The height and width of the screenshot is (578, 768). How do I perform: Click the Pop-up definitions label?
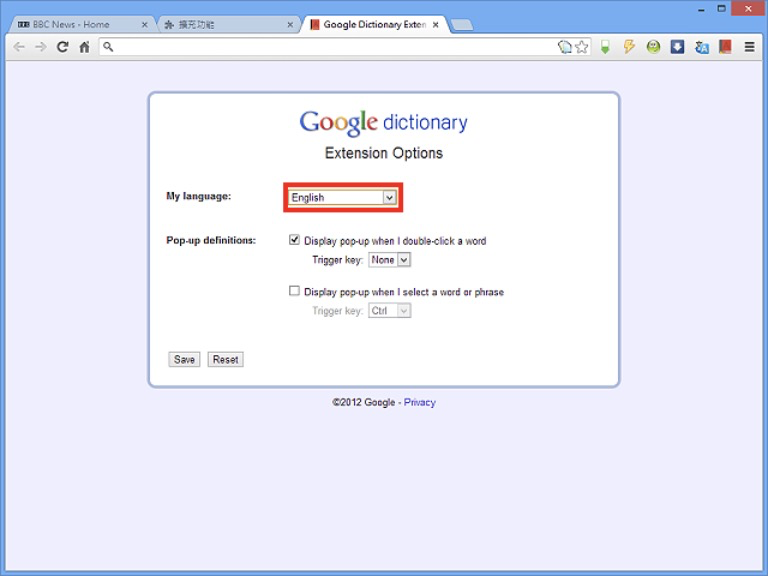[211, 240]
